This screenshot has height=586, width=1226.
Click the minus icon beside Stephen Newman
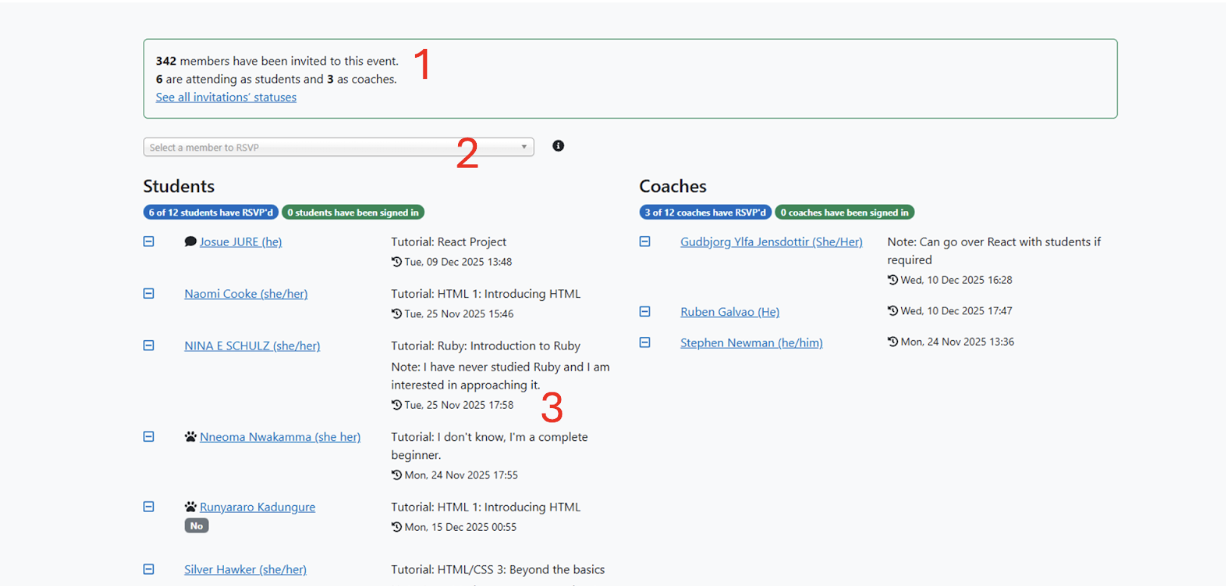point(645,343)
